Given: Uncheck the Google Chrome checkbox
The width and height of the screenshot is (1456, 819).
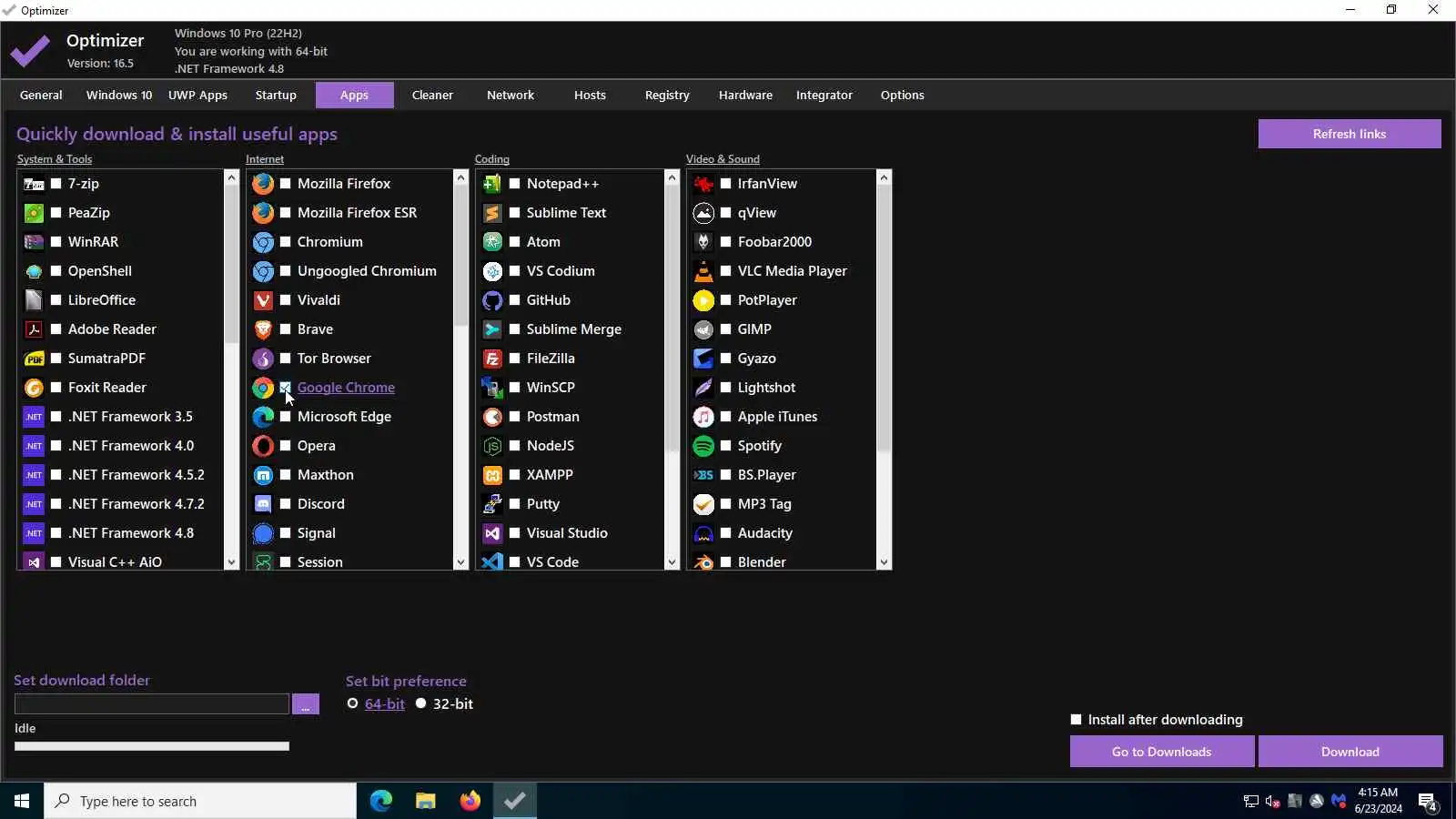Looking at the screenshot, I should [286, 388].
